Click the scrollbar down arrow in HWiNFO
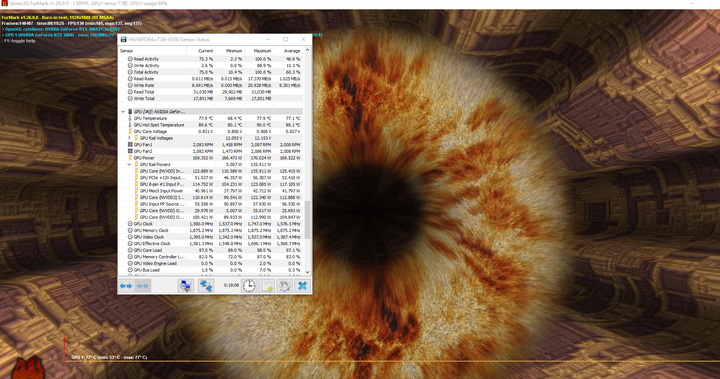 (x=308, y=272)
